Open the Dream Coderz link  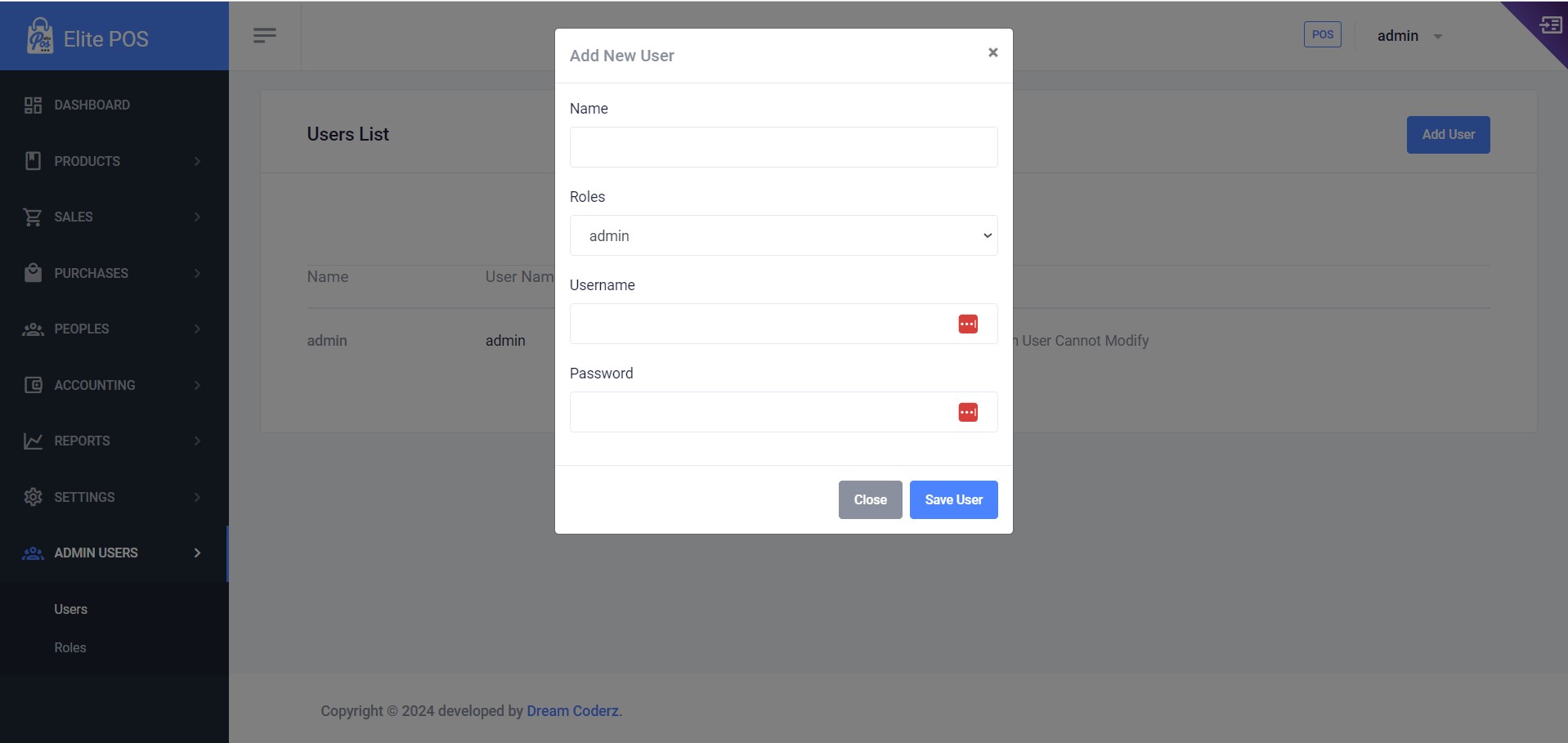pyautogui.click(x=574, y=711)
